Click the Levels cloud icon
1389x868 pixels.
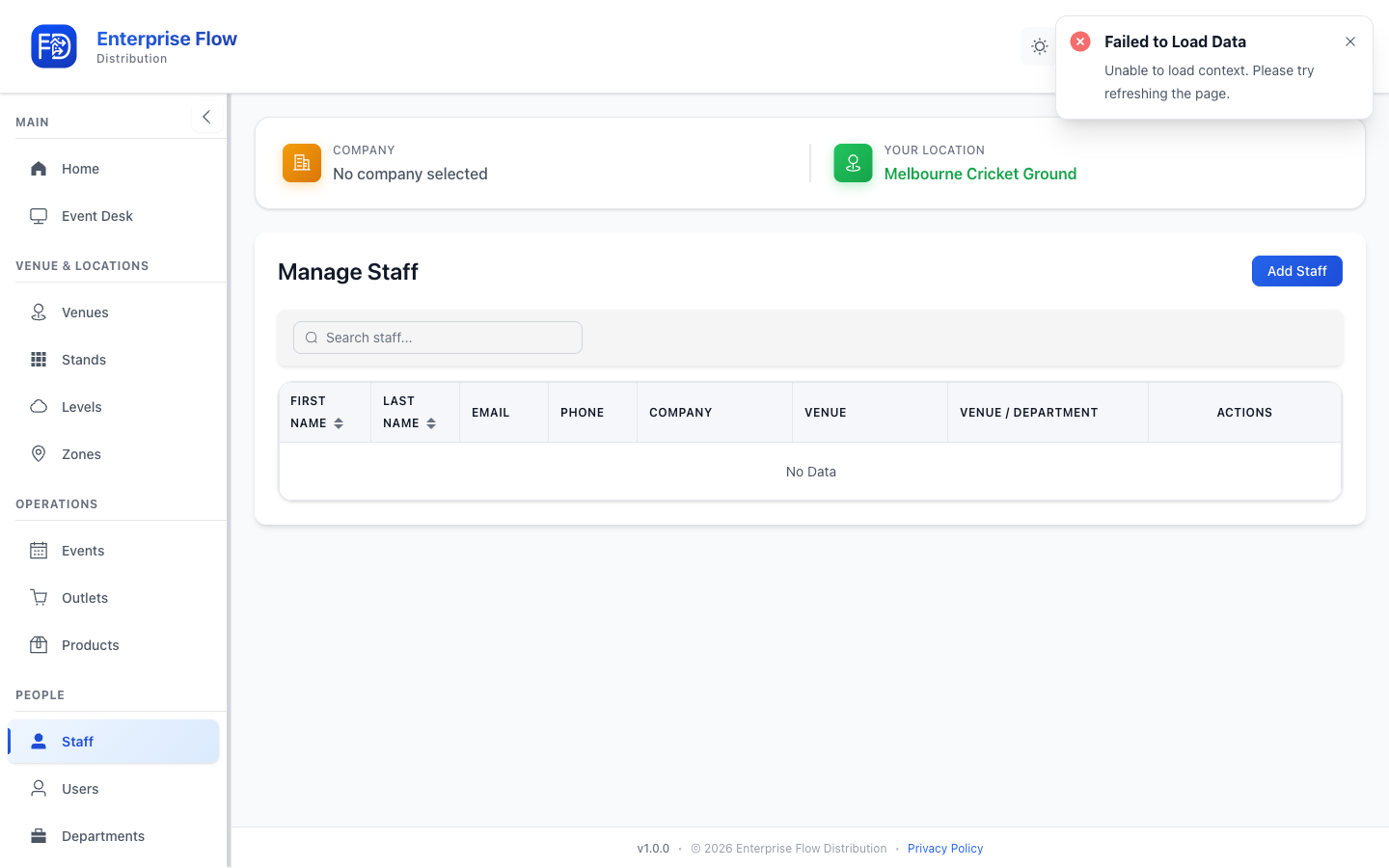tap(39, 407)
